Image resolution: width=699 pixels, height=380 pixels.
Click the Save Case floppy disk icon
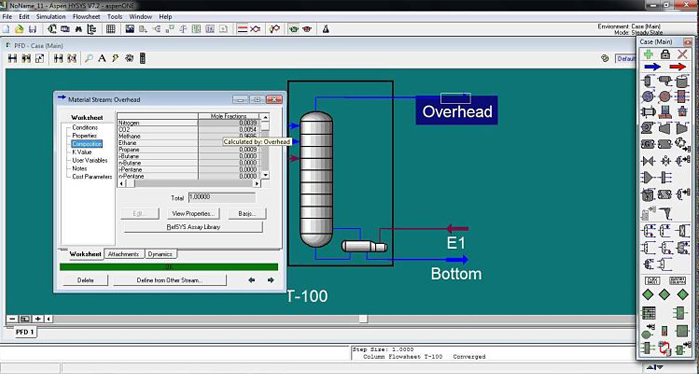click(x=33, y=29)
